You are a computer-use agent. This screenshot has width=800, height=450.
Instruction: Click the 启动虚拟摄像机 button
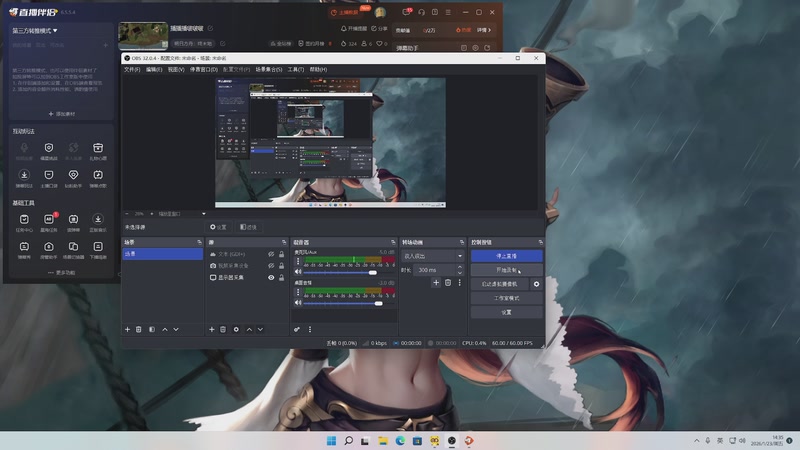click(x=499, y=284)
